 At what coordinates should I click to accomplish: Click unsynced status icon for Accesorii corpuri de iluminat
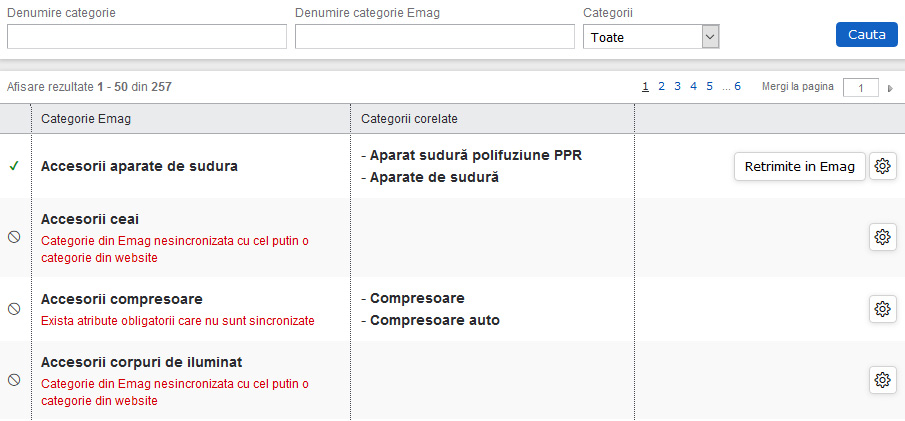tap(14, 380)
